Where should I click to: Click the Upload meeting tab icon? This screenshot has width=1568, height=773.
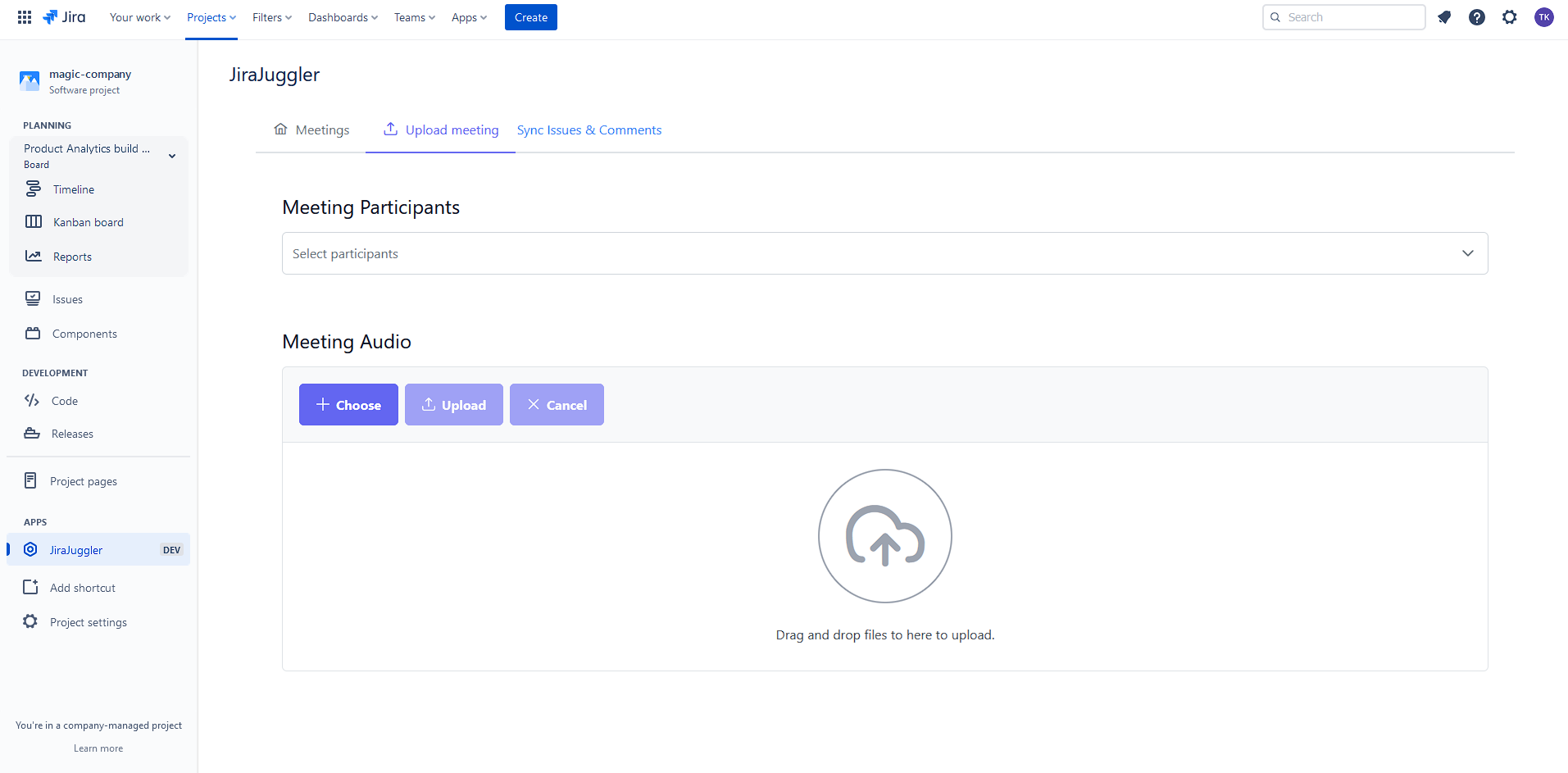391,129
